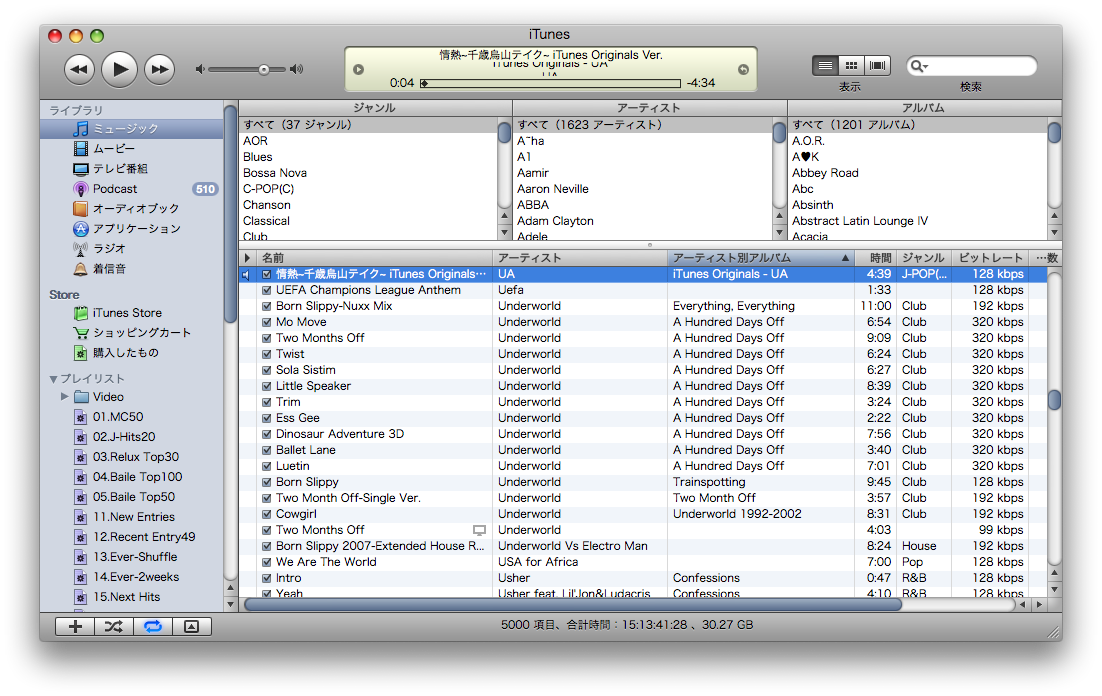The width and height of the screenshot is (1102, 696).
Task: Uncheck the Sola Sistim track
Action: [x=266, y=370]
